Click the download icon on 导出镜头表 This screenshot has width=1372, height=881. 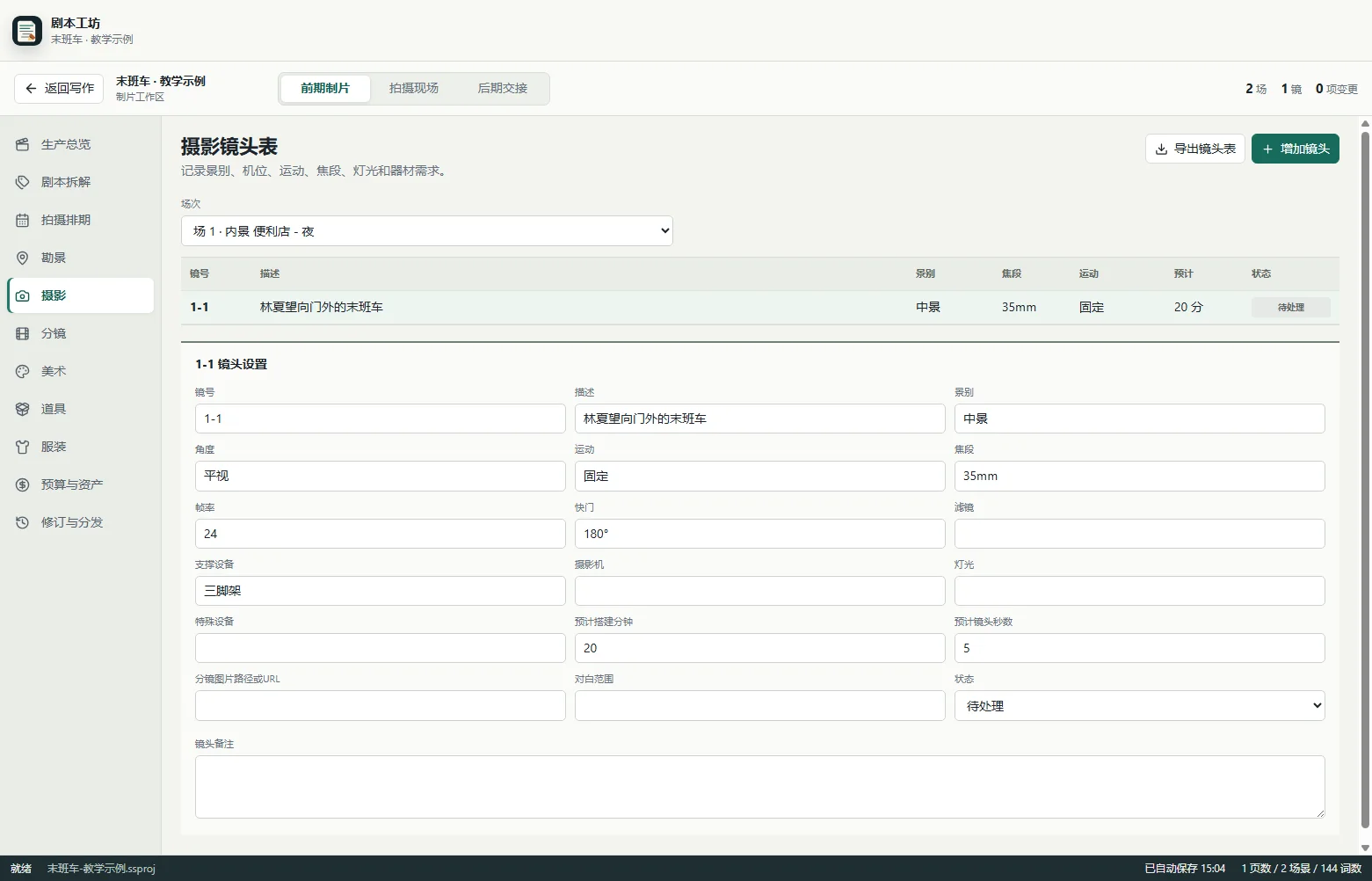(x=1161, y=149)
